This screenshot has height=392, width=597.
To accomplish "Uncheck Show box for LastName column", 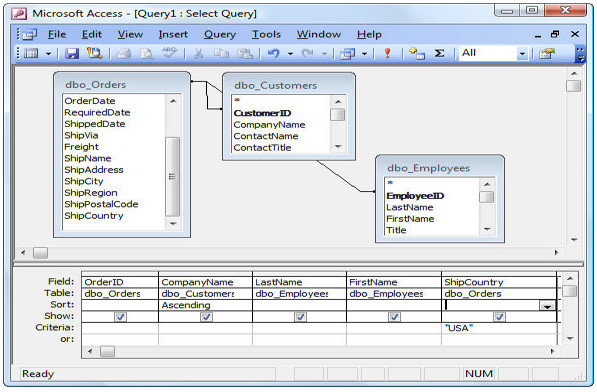I will (x=300, y=317).
